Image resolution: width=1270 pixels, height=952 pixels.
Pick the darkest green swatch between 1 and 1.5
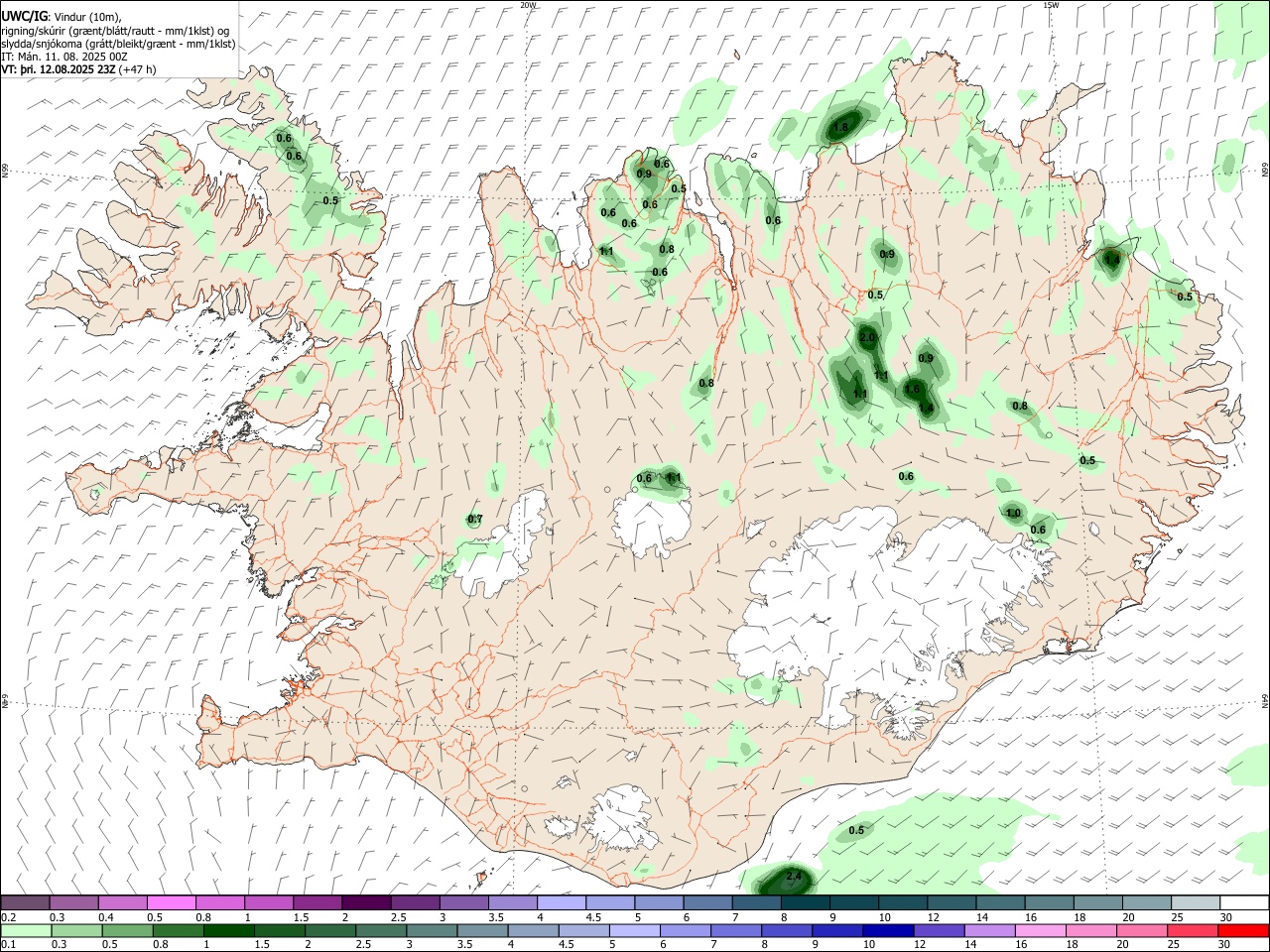point(228,930)
